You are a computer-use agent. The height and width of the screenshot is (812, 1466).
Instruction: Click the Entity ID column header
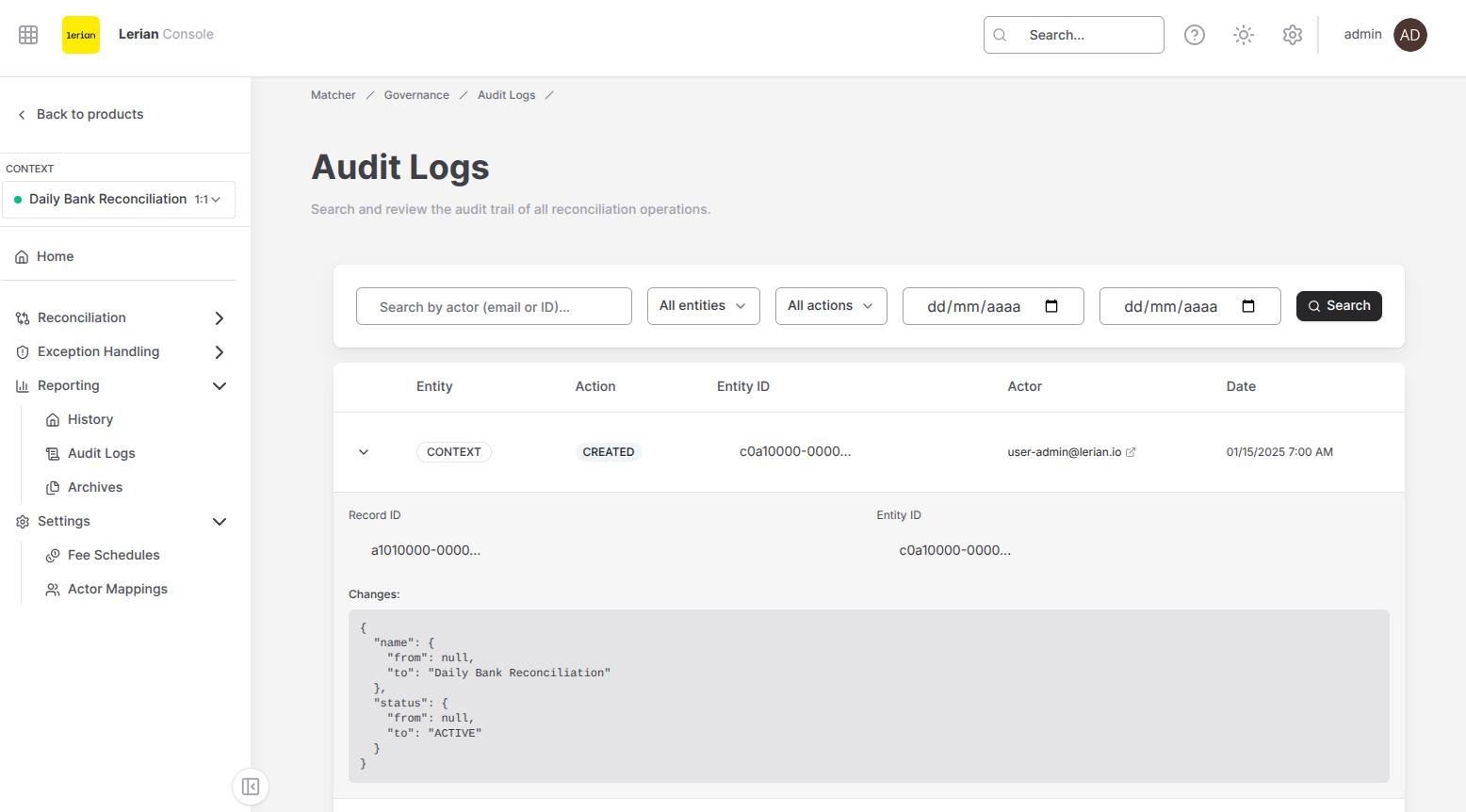pos(743,386)
